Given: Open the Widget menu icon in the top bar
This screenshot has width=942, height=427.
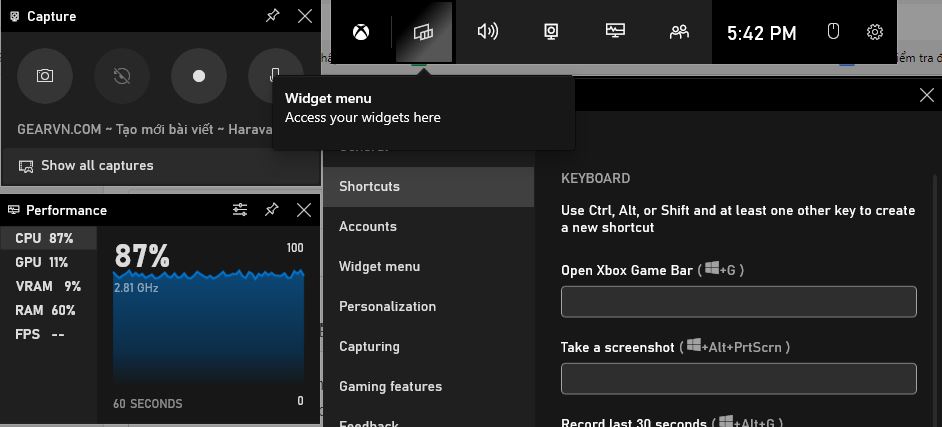Looking at the screenshot, I should point(424,32).
